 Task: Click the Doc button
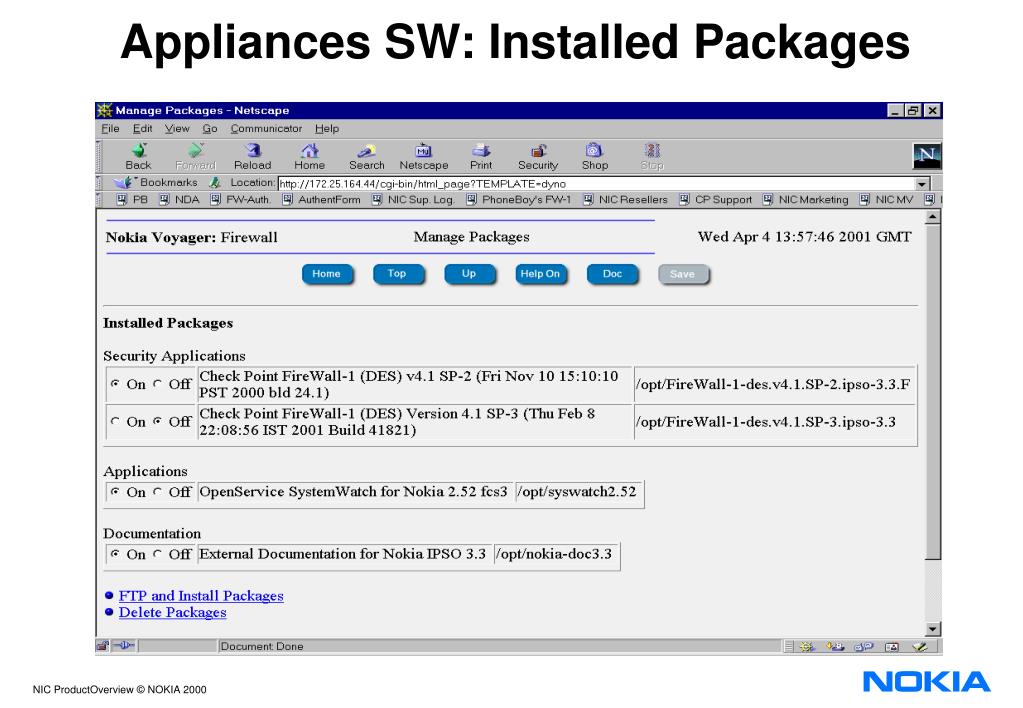point(612,274)
